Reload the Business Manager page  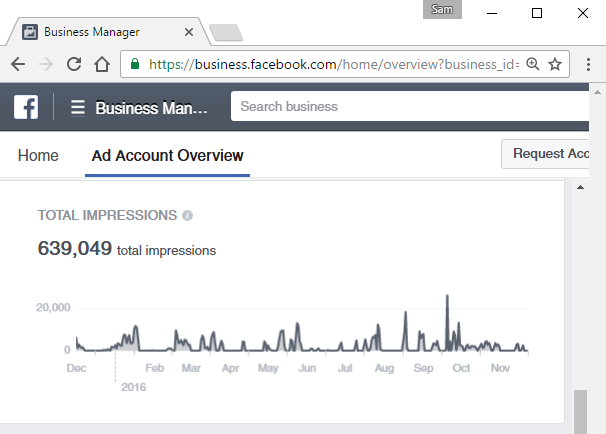74,64
